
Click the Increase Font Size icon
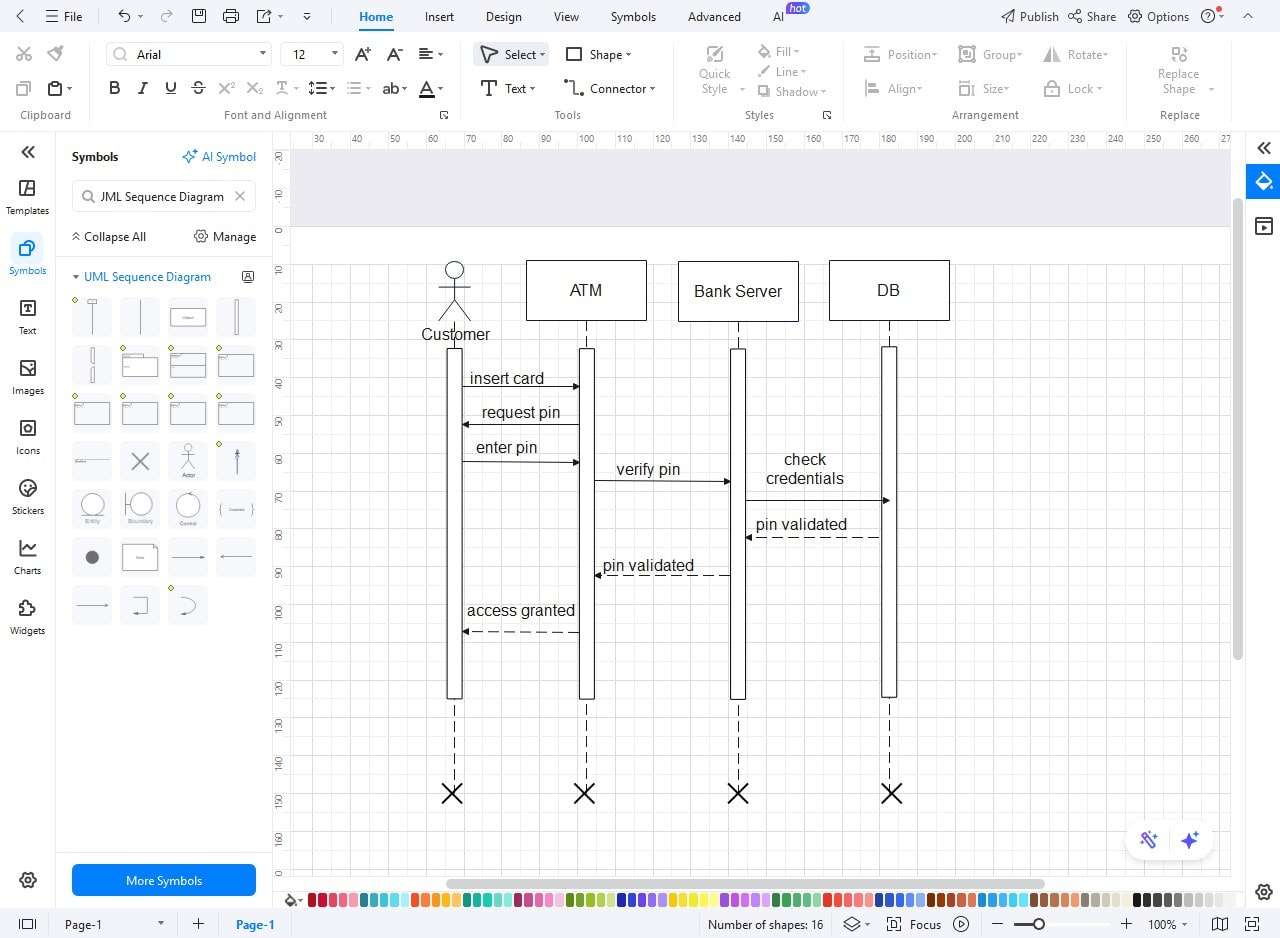click(x=363, y=54)
